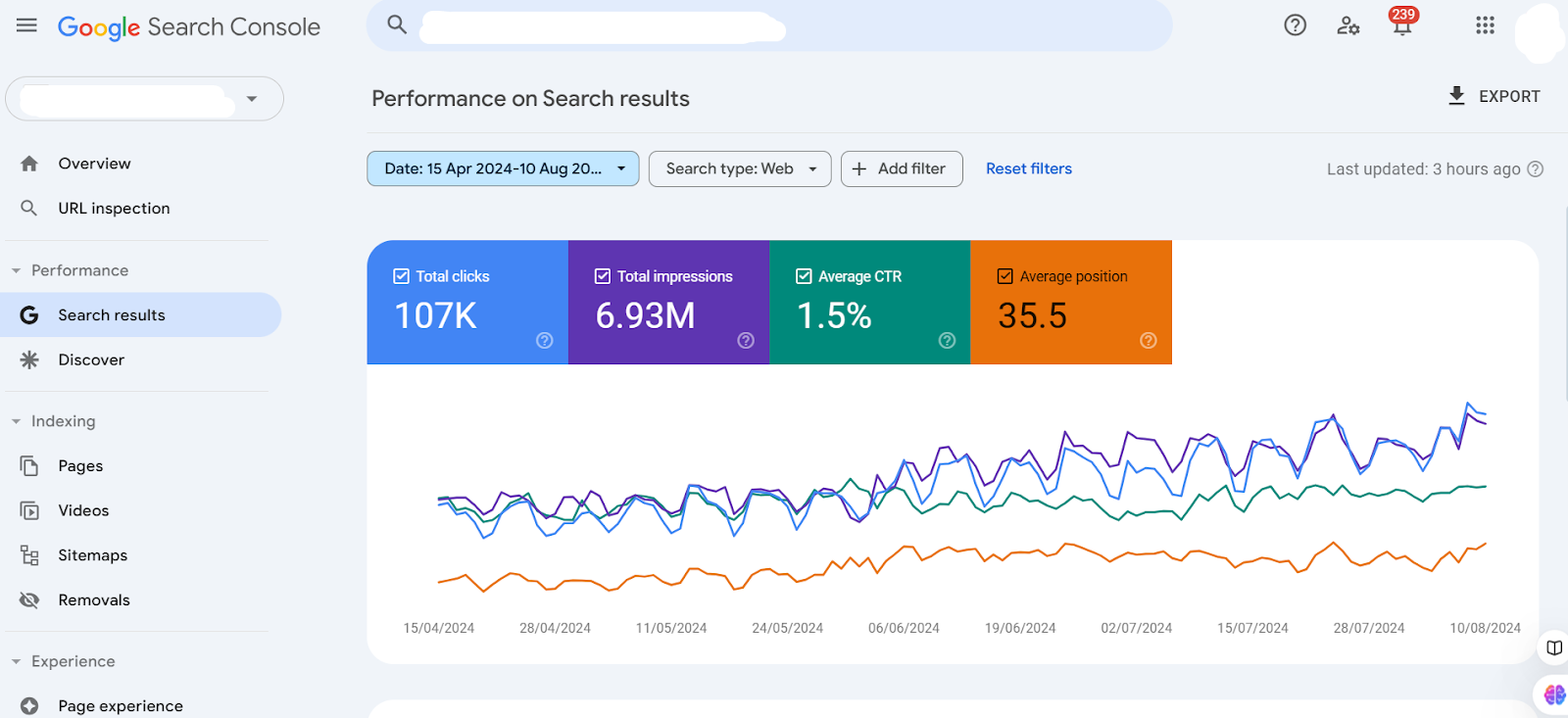The width and height of the screenshot is (1568, 718).
Task: Click the Last updated: 3 hours ago text
Action: point(1424,168)
